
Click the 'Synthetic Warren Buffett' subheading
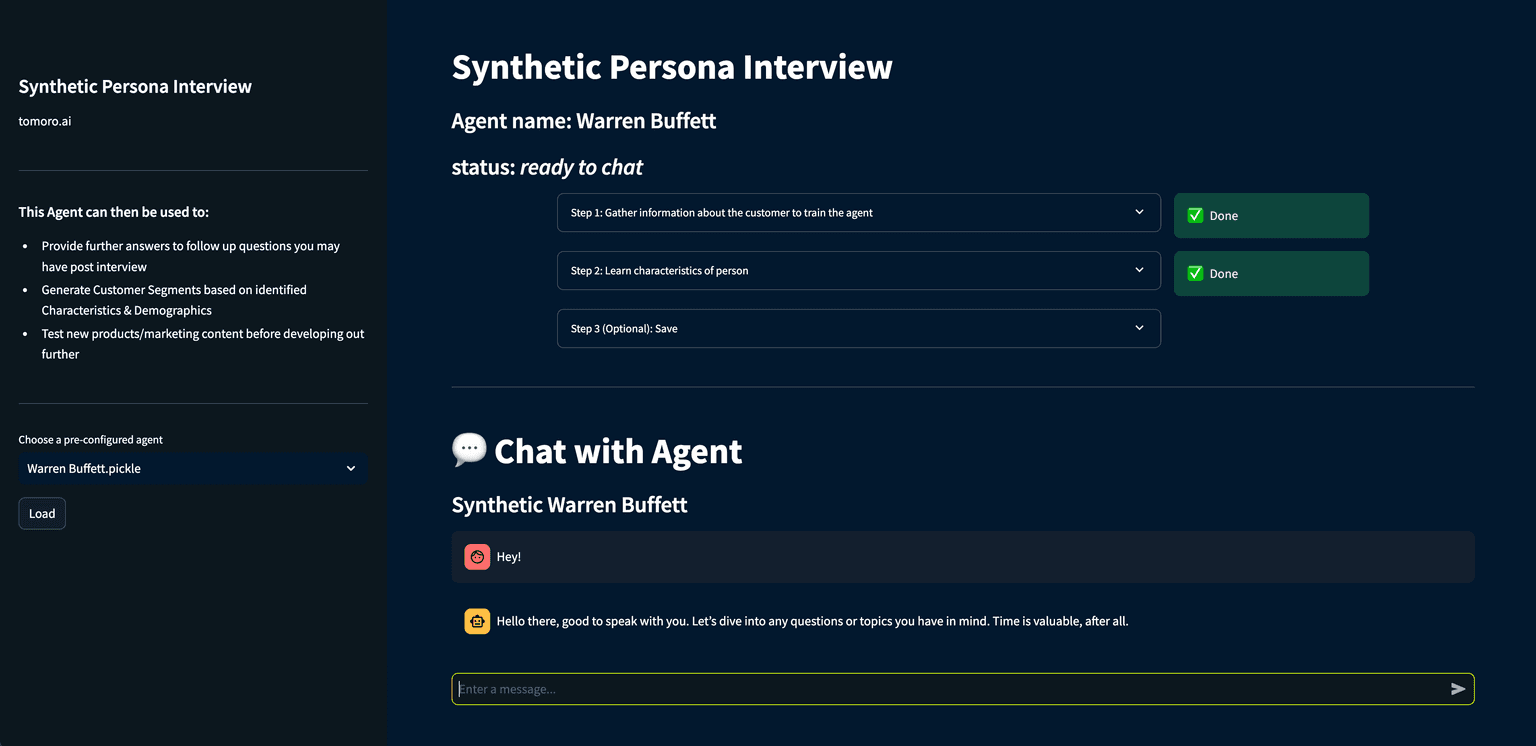point(569,505)
